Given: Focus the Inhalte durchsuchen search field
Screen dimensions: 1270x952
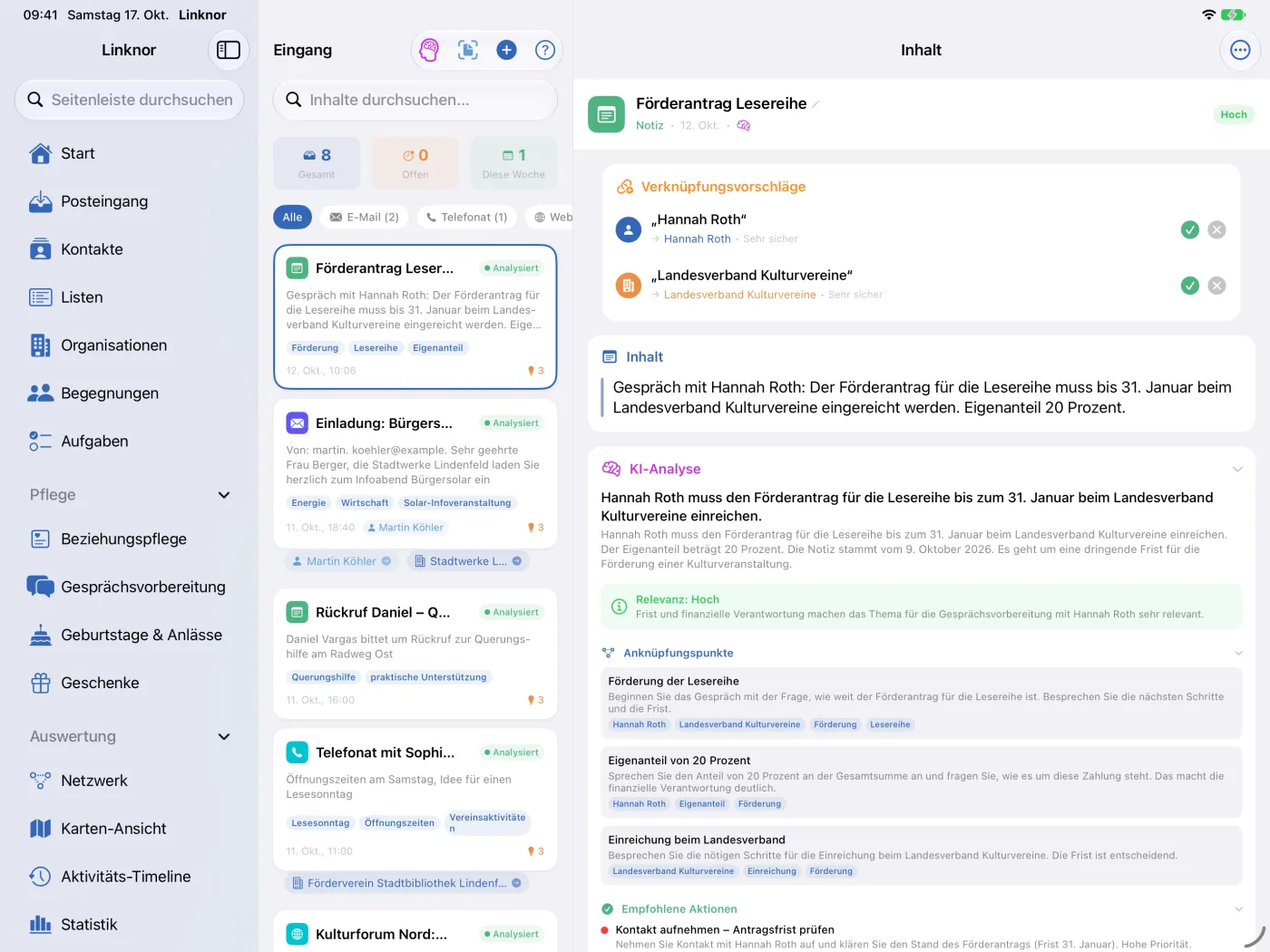Looking at the screenshot, I should [415, 100].
